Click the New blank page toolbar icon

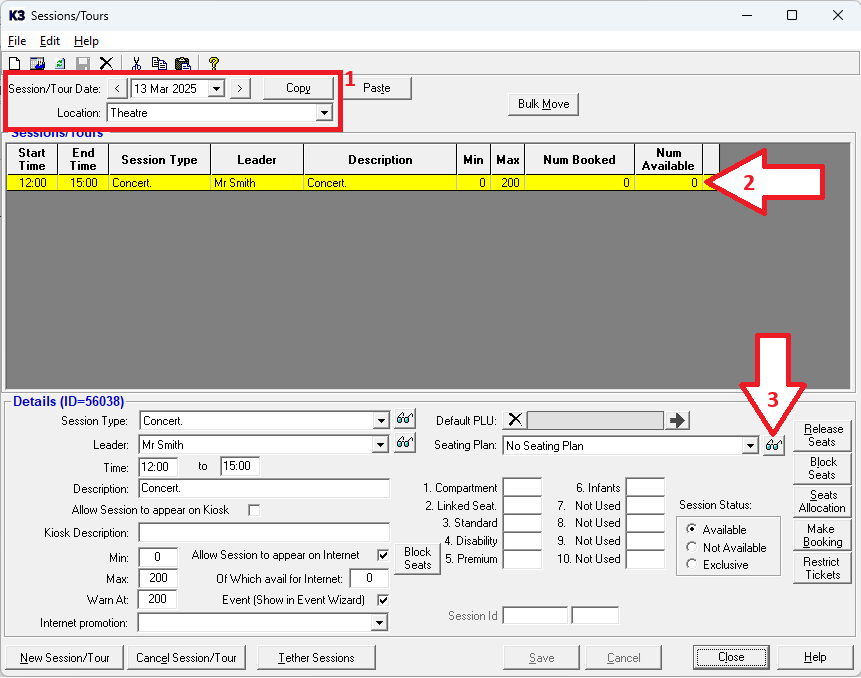click(x=15, y=64)
